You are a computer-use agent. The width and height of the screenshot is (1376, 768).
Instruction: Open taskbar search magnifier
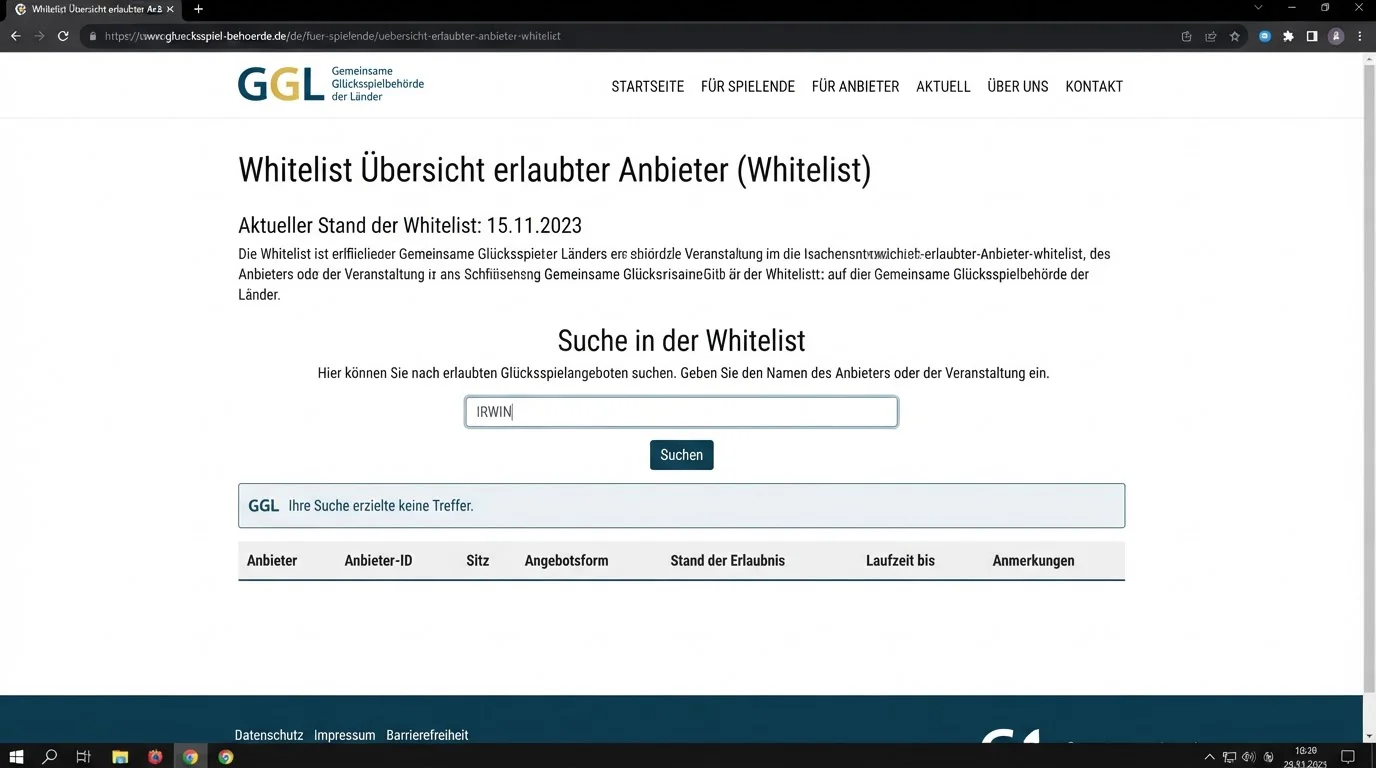[x=49, y=757]
